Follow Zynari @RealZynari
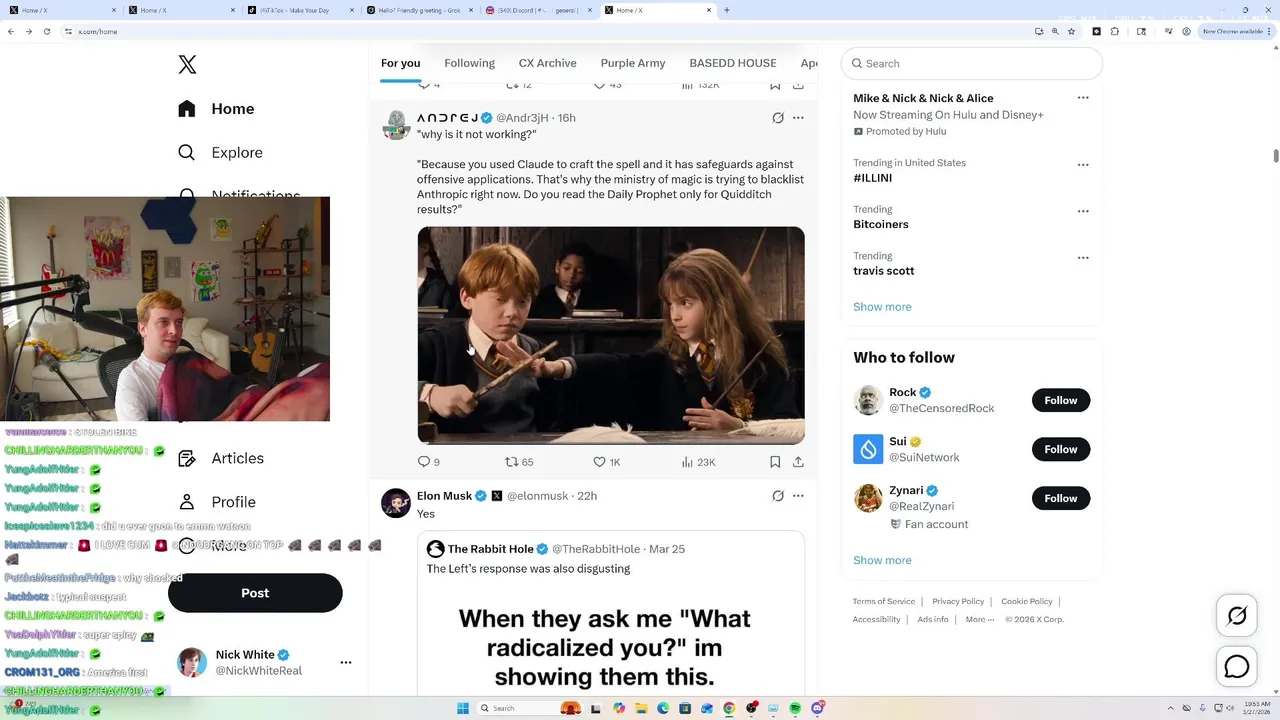 click(x=1061, y=498)
